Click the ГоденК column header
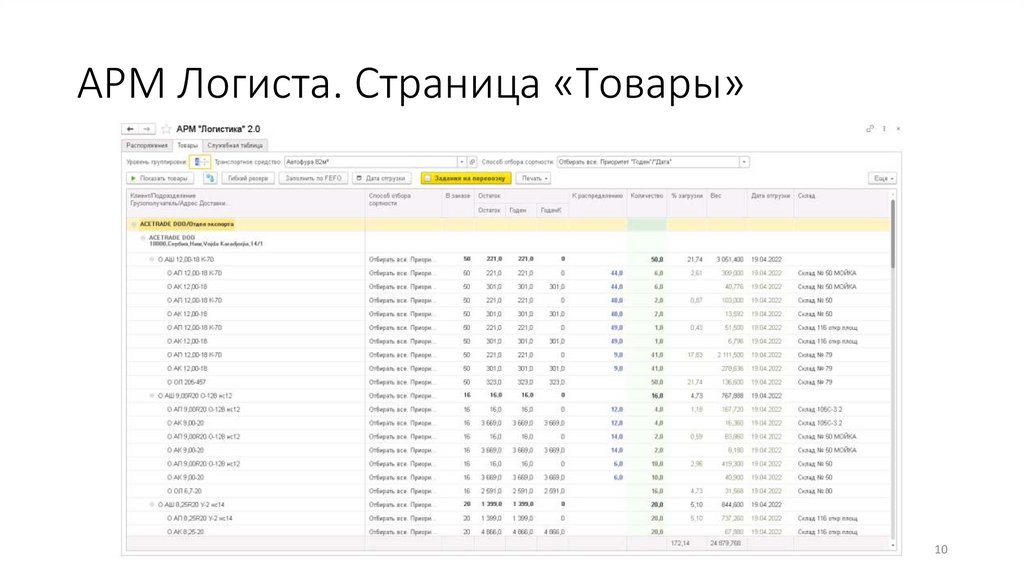This screenshot has width=1024, height=574. coord(551,210)
